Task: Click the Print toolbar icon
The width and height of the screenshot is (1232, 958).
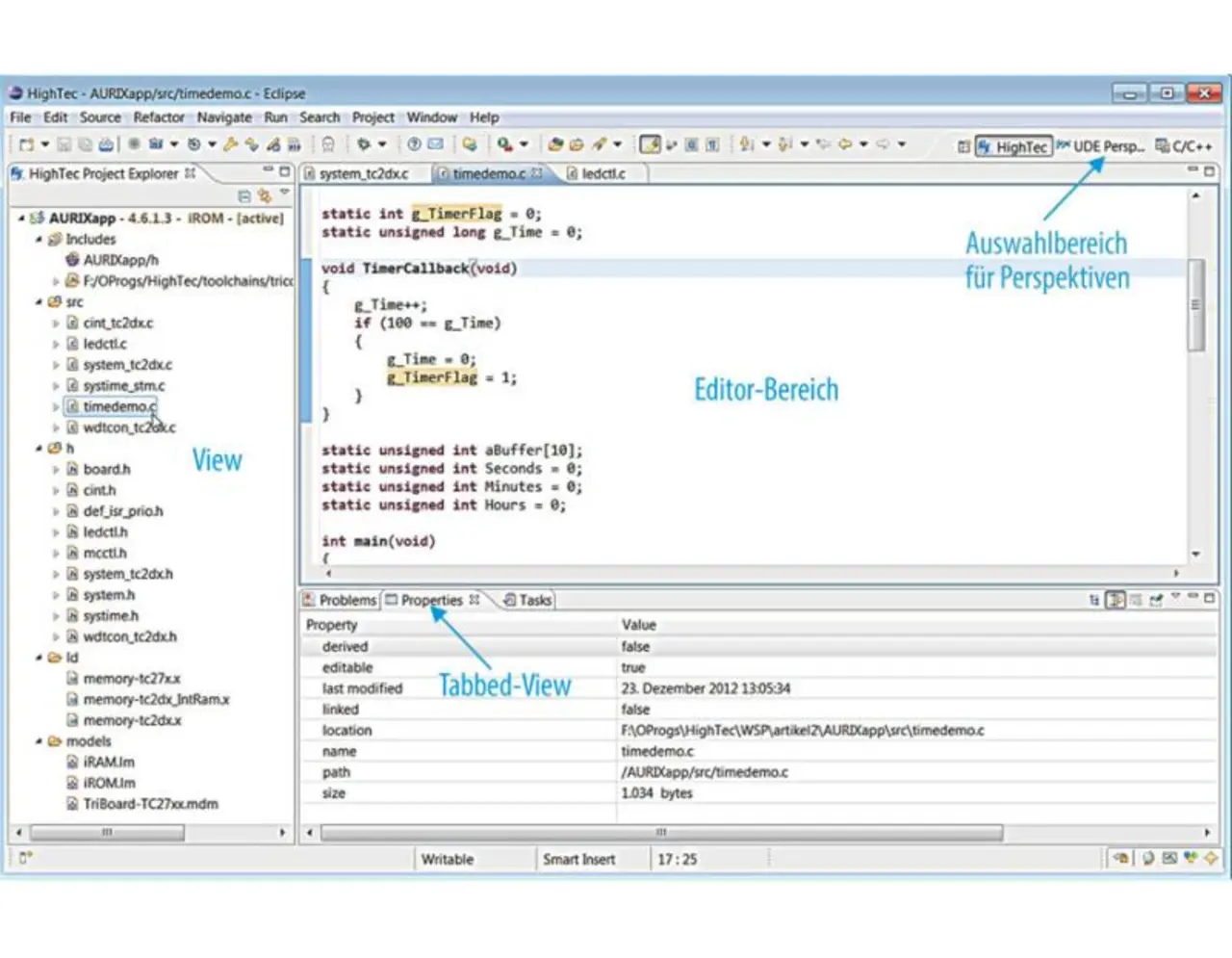Action: tap(105, 145)
